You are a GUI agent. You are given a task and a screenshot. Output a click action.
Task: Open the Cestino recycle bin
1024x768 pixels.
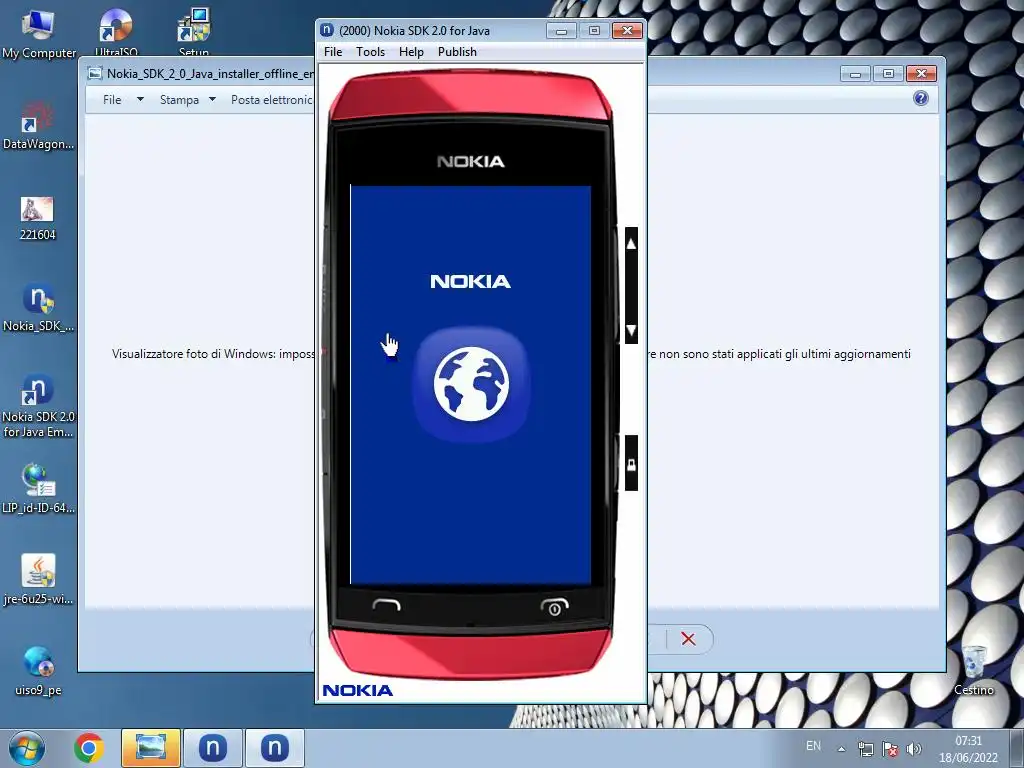pos(974,671)
